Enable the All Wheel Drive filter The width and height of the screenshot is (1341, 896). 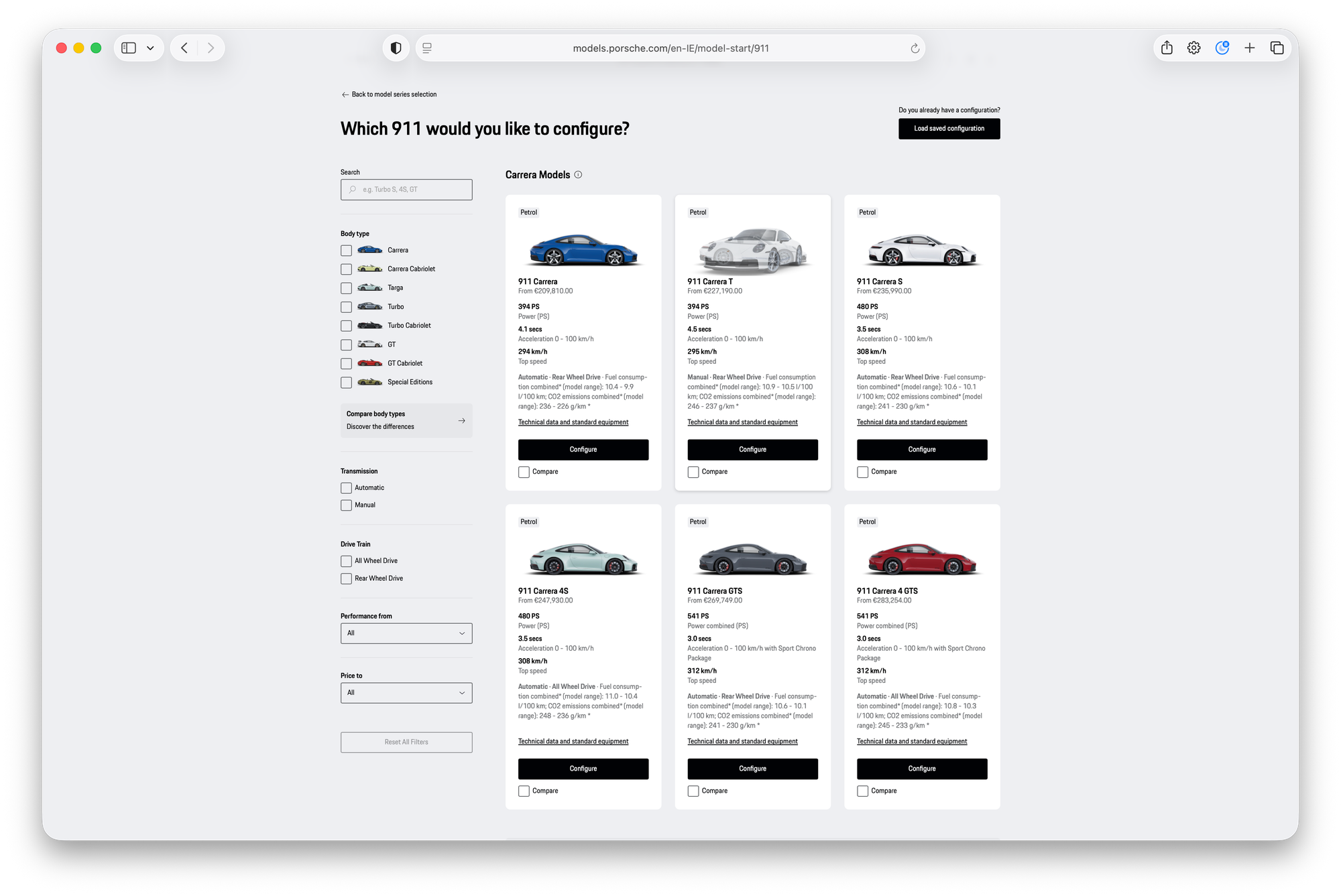(346, 562)
